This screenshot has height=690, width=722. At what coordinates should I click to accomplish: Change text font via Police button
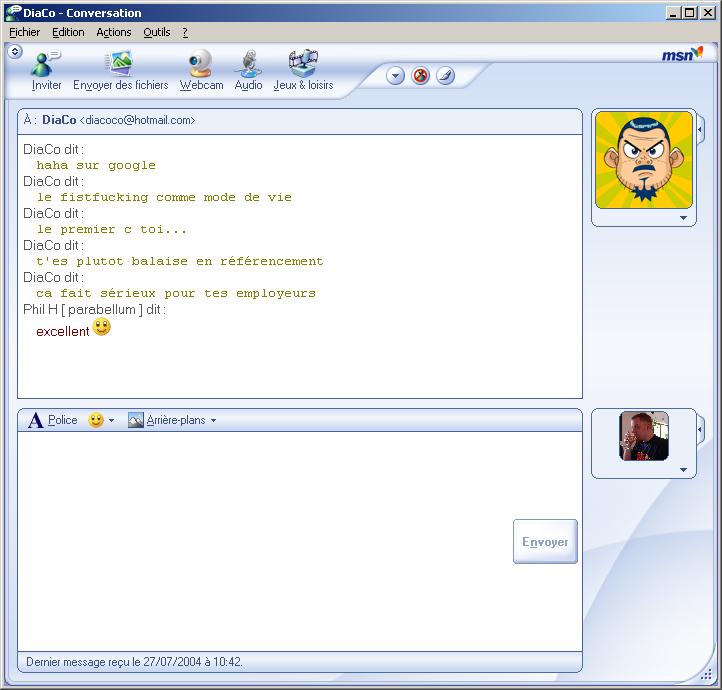coord(52,420)
